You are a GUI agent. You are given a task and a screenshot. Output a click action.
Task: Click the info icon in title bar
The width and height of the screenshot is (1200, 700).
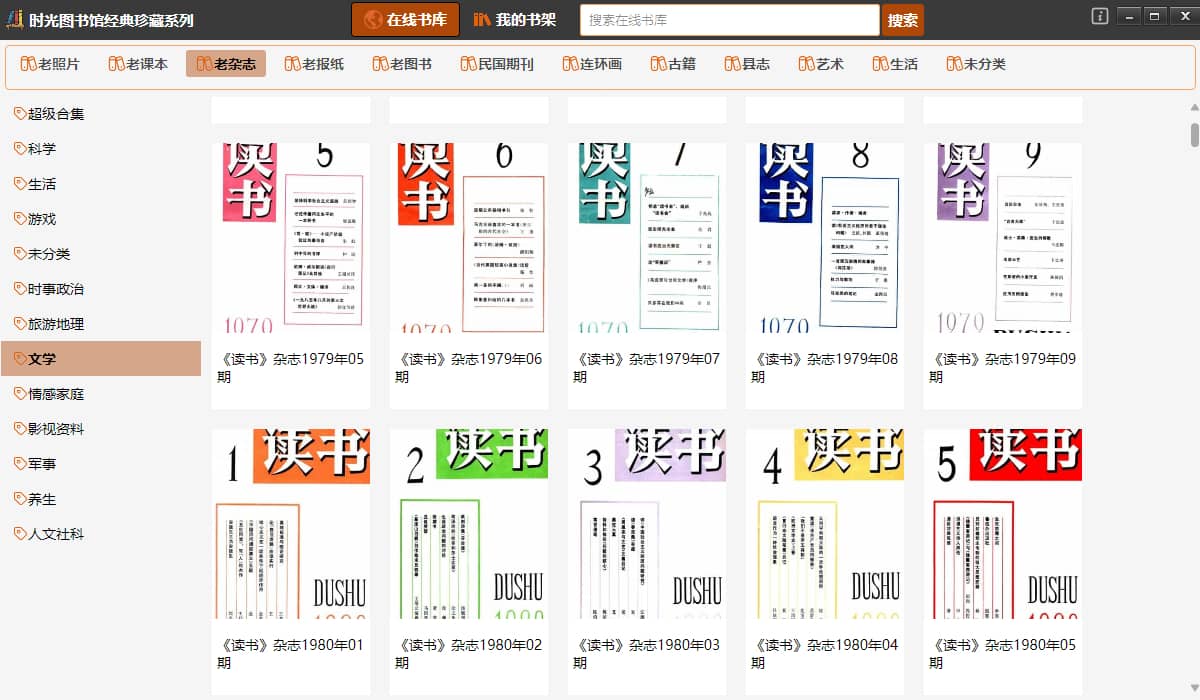pos(1100,16)
